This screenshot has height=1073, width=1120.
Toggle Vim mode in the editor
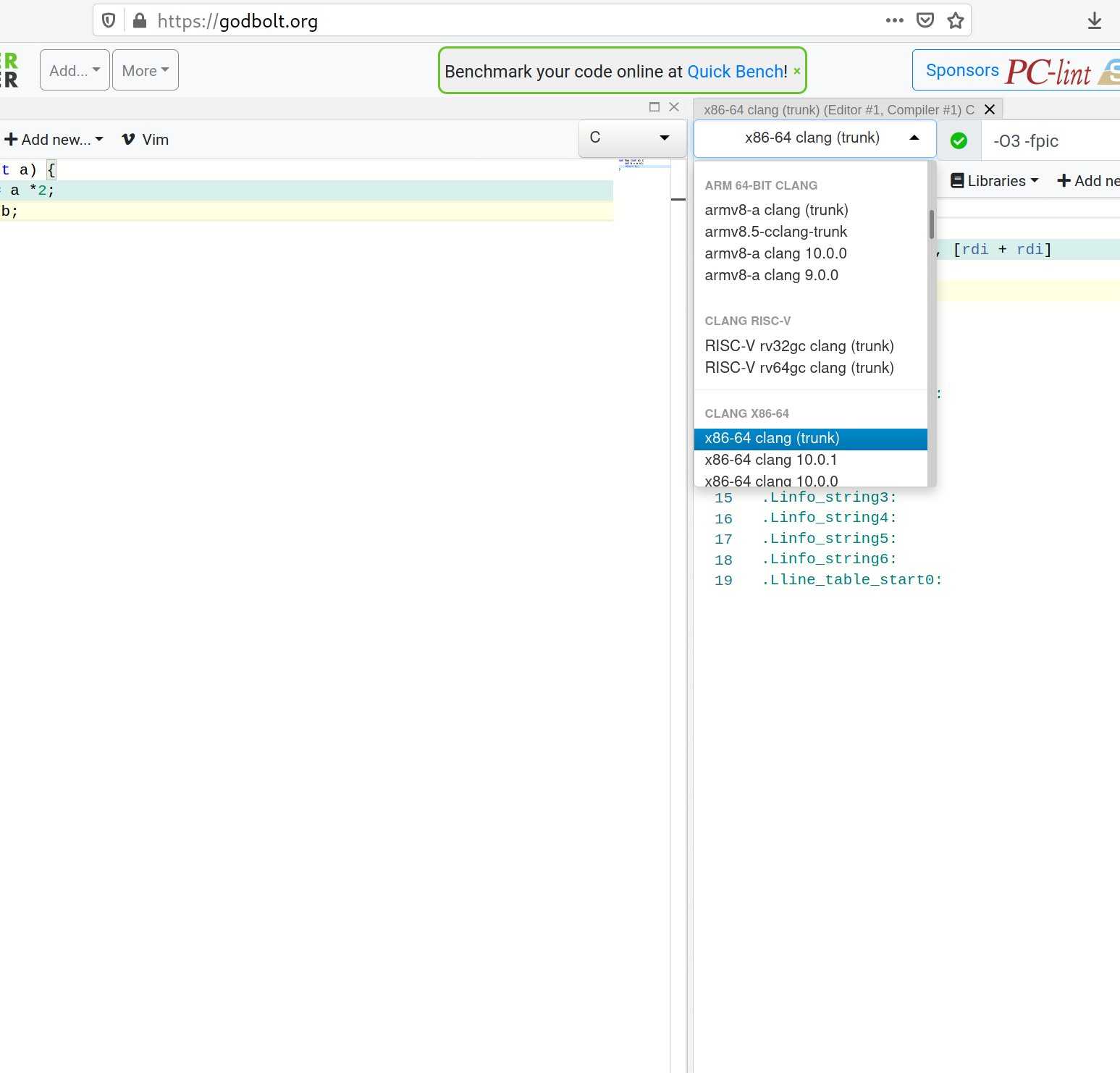point(145,139)
